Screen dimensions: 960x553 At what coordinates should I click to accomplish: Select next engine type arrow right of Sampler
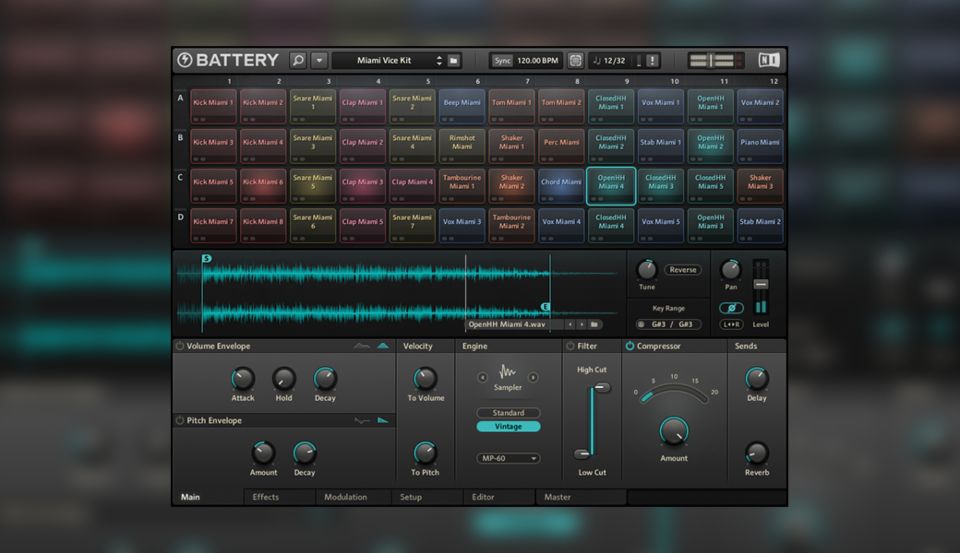[533, 377]
